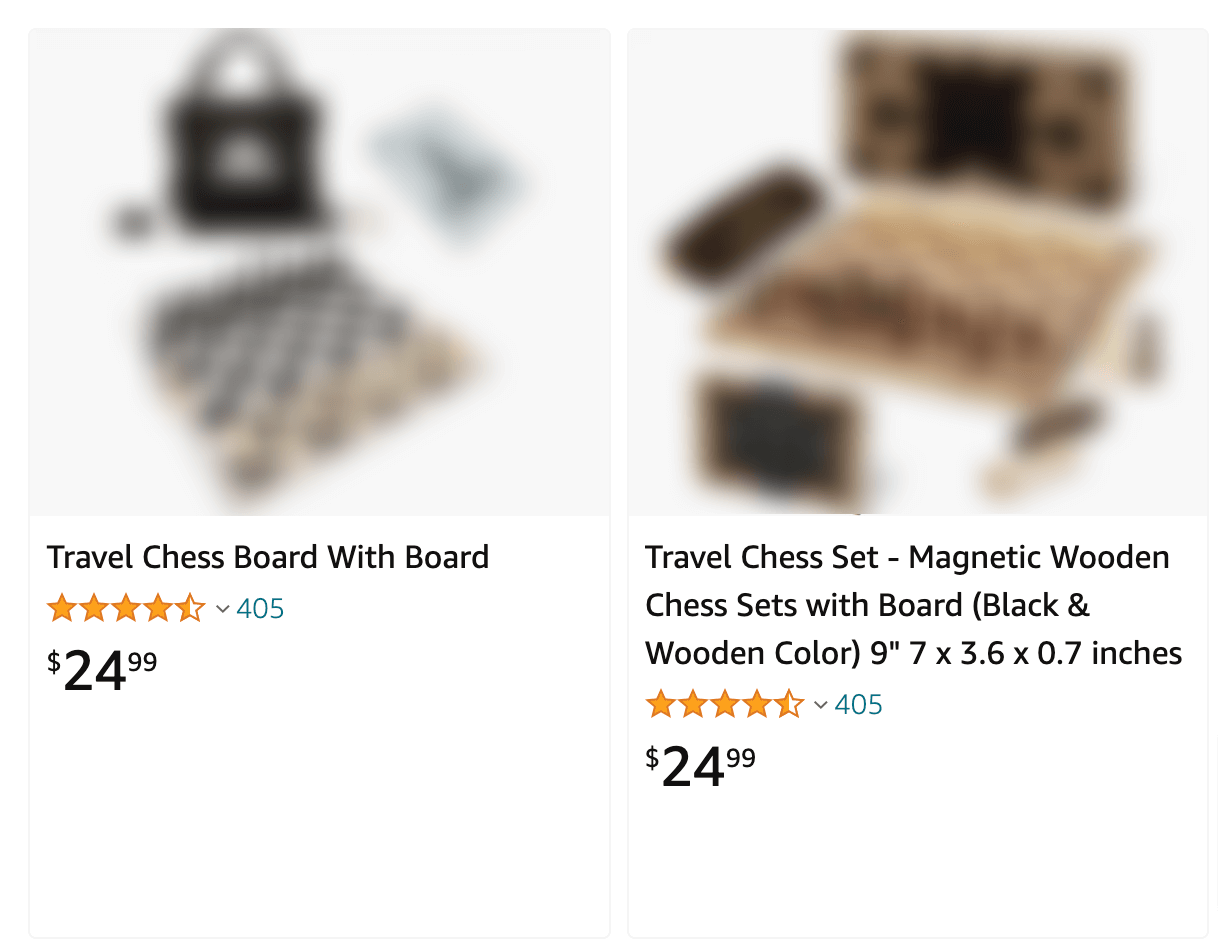The width and height of the screenshot is (1218, 948).
Task: Expand rating chevron under Travel Chess Board With Board
Action: coord(223,608)
